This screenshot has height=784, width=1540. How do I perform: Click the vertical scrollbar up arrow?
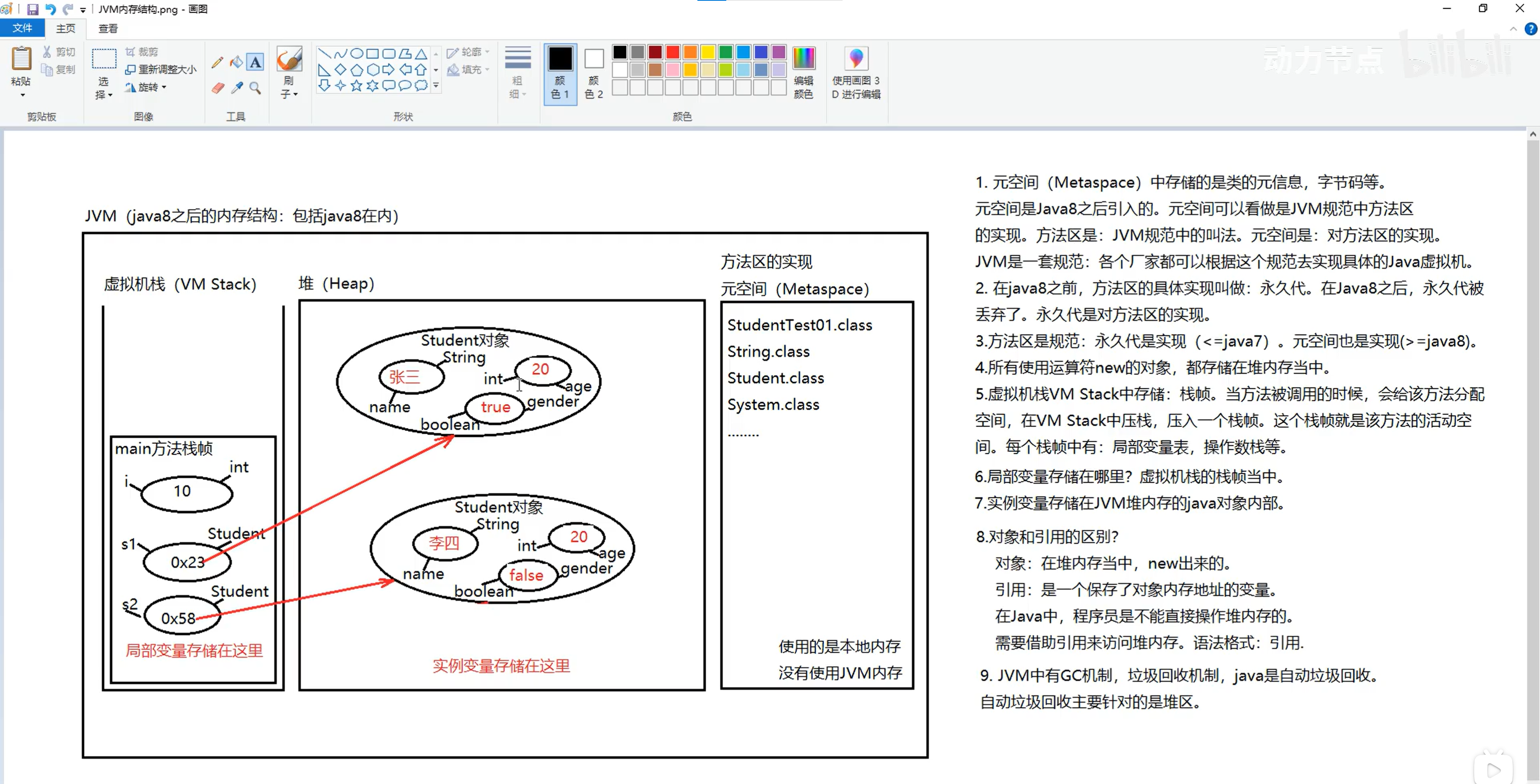point(1533,134)
